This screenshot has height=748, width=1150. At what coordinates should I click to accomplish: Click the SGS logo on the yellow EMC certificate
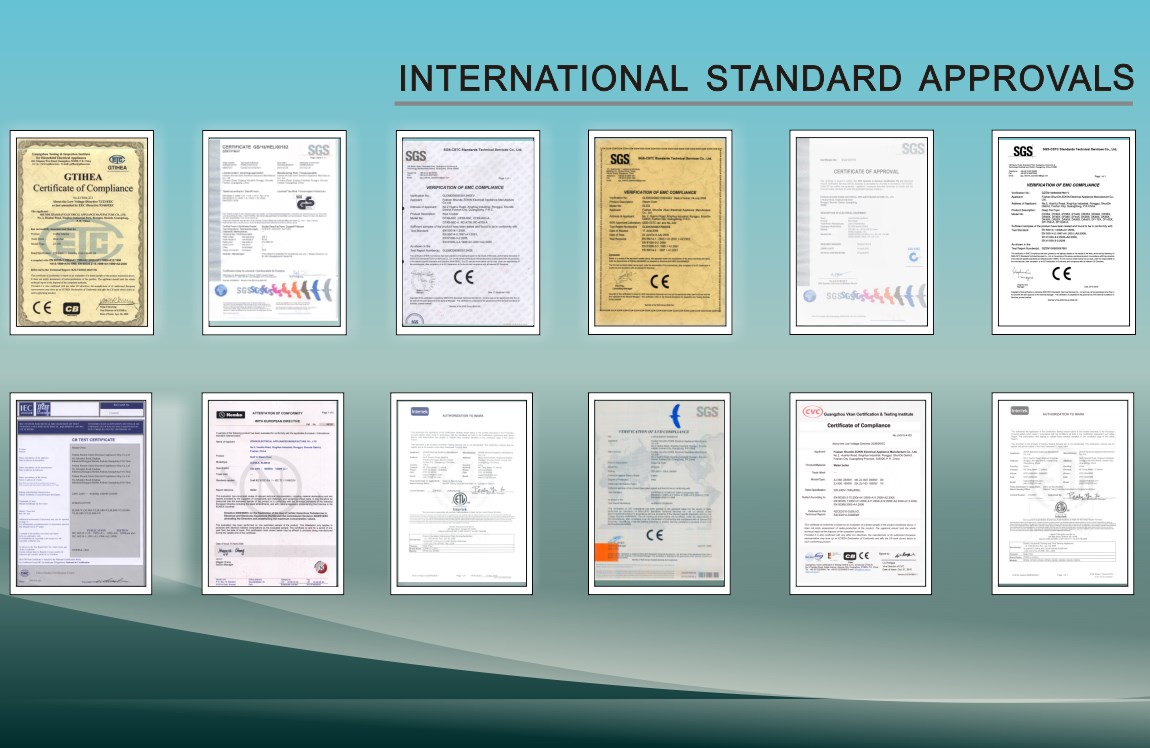[620, 158]
